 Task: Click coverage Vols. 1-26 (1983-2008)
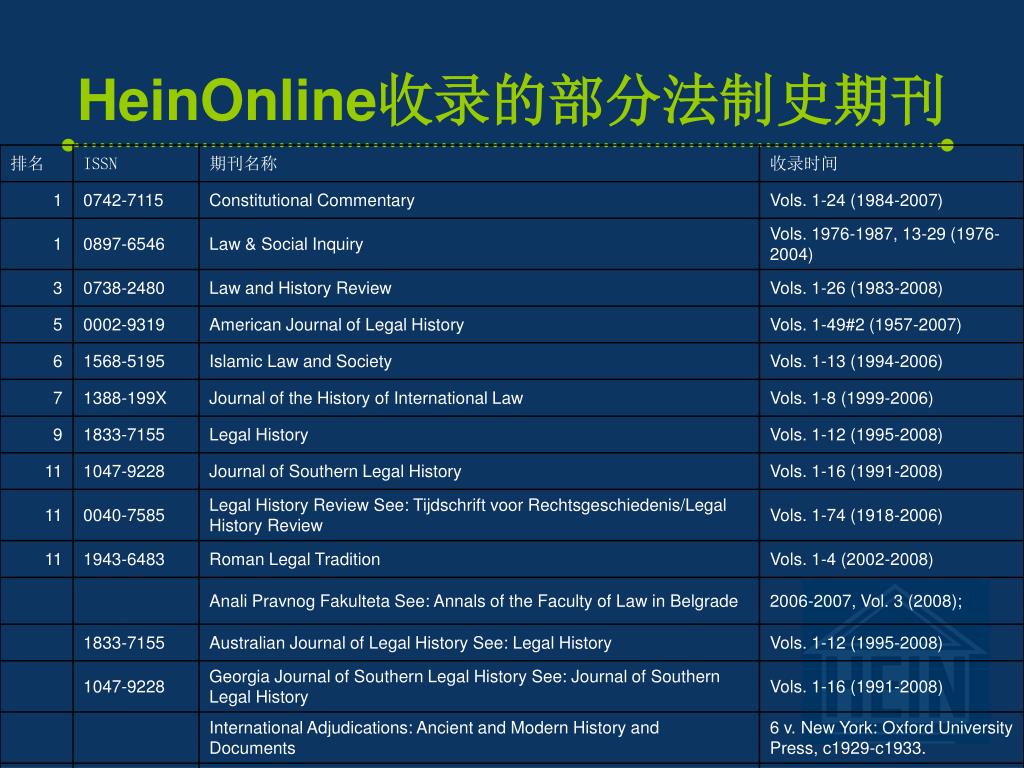coord(856,288)
